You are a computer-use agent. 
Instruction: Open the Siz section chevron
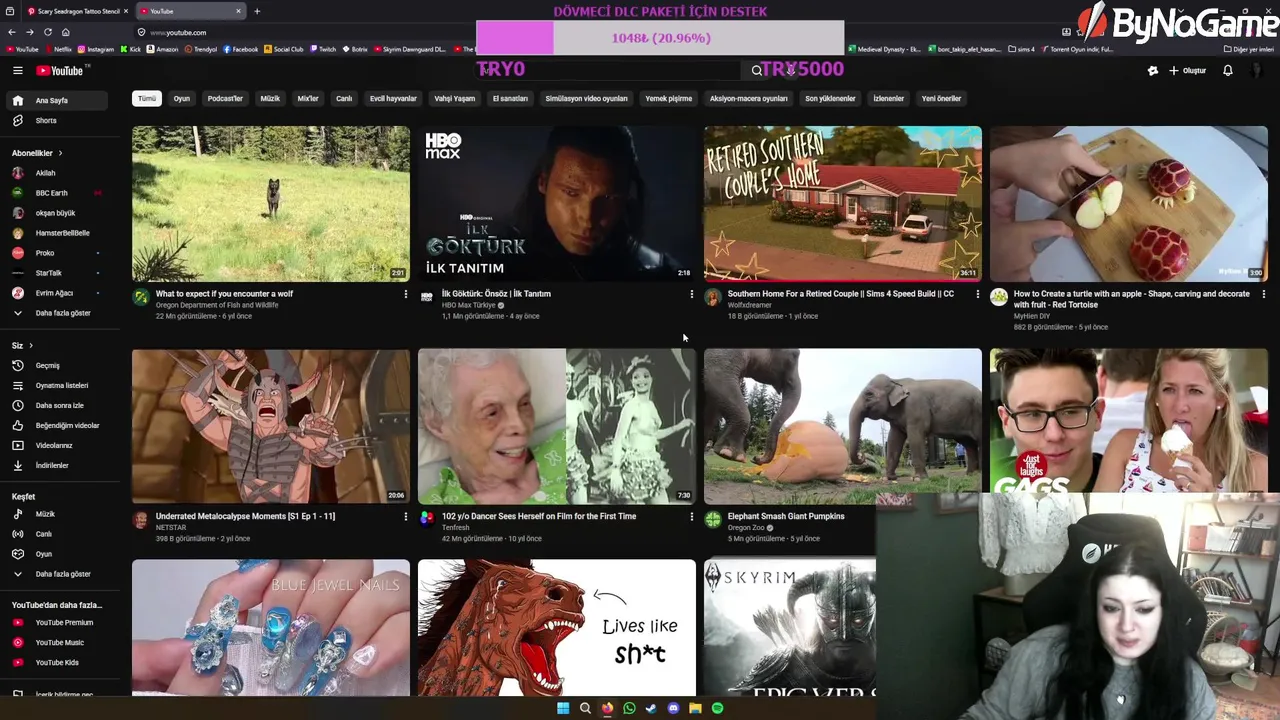pos(31,345)
